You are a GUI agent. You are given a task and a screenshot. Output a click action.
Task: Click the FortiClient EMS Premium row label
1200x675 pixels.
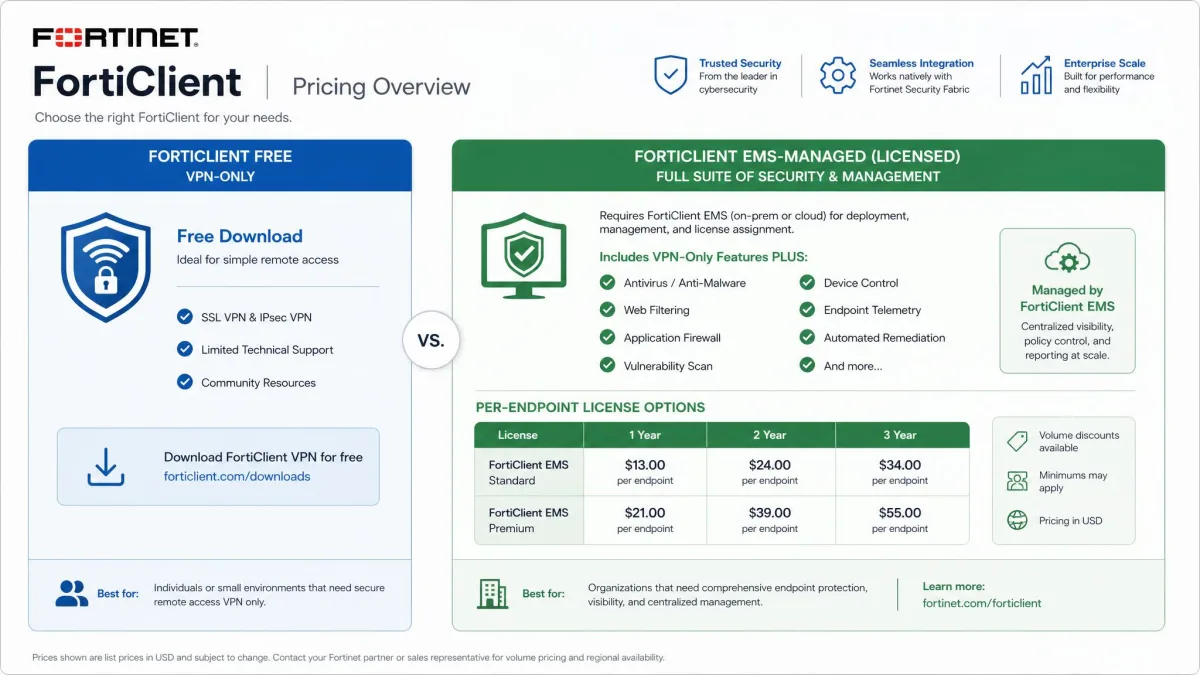528,520
